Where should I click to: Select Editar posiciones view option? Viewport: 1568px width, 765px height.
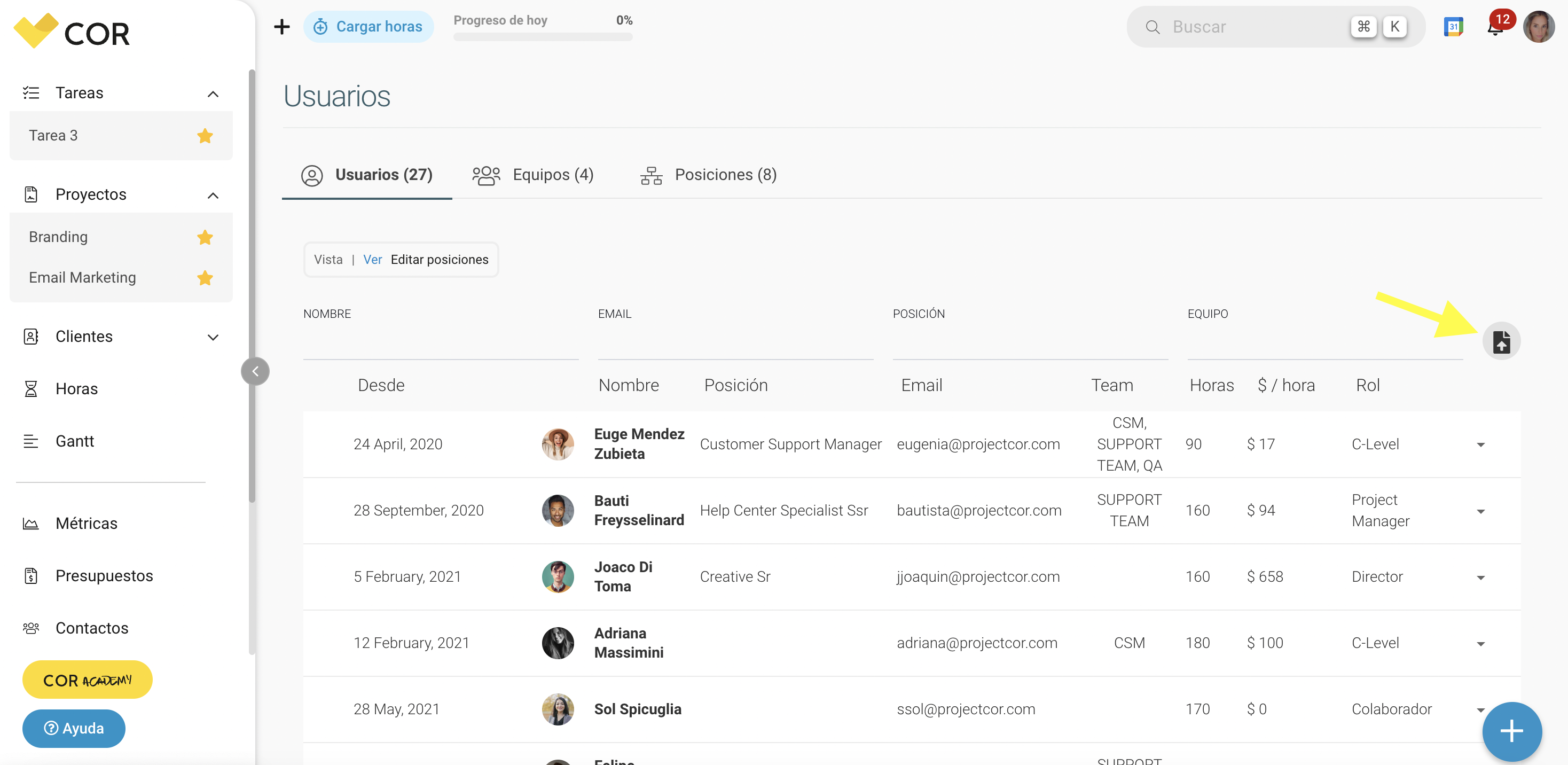pos(440,260)
